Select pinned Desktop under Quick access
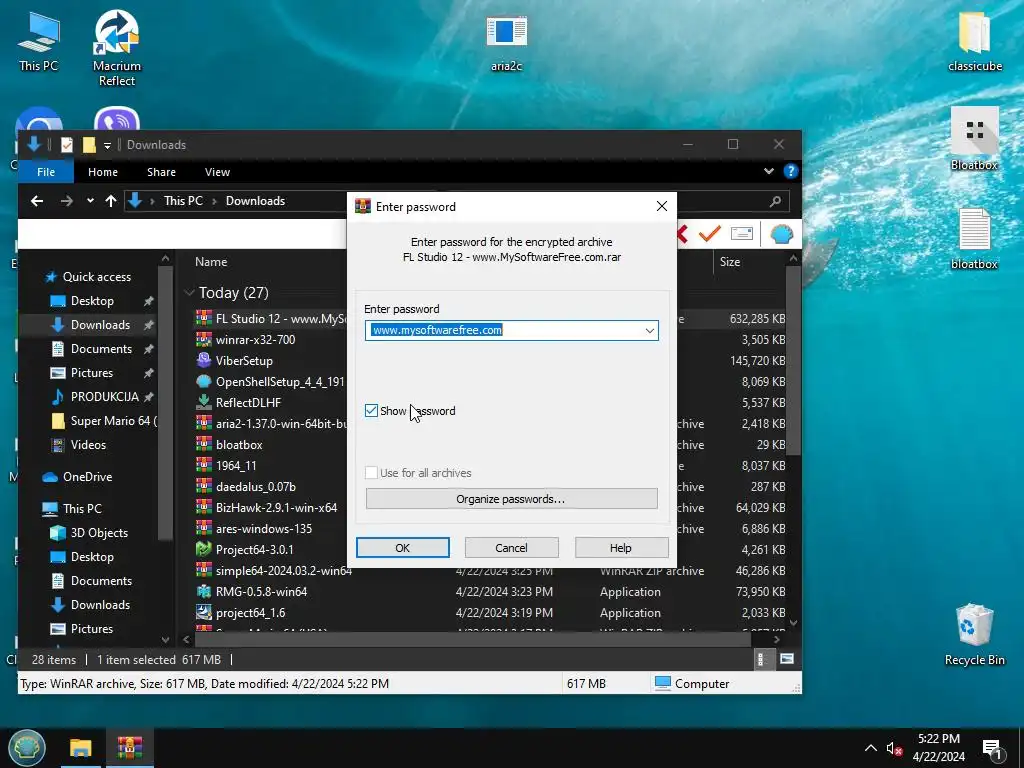 (92, 301)
